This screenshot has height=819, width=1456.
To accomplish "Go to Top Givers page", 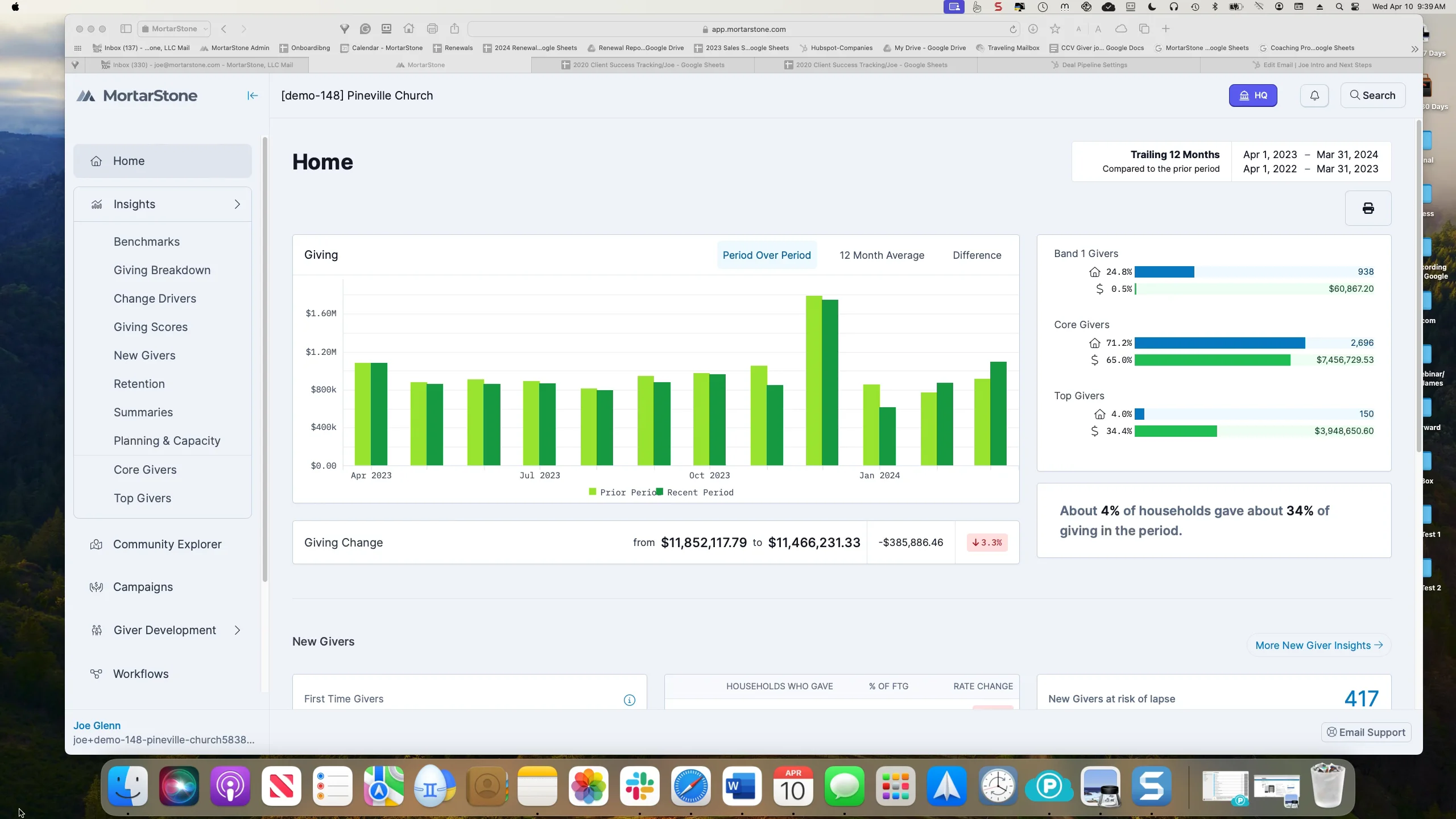I will pyautogui.click(x=142, y=498).
